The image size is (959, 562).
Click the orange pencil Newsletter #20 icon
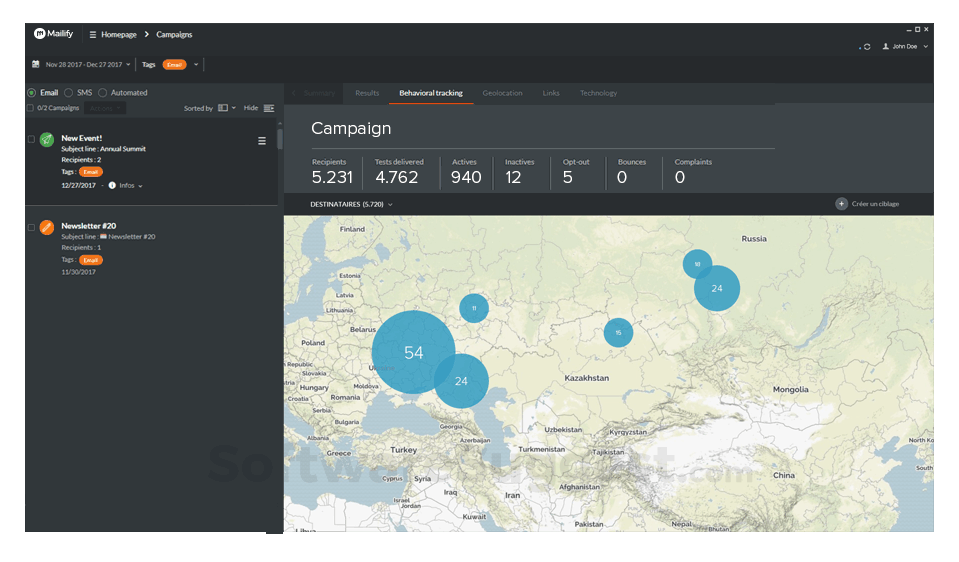point(47,228)
